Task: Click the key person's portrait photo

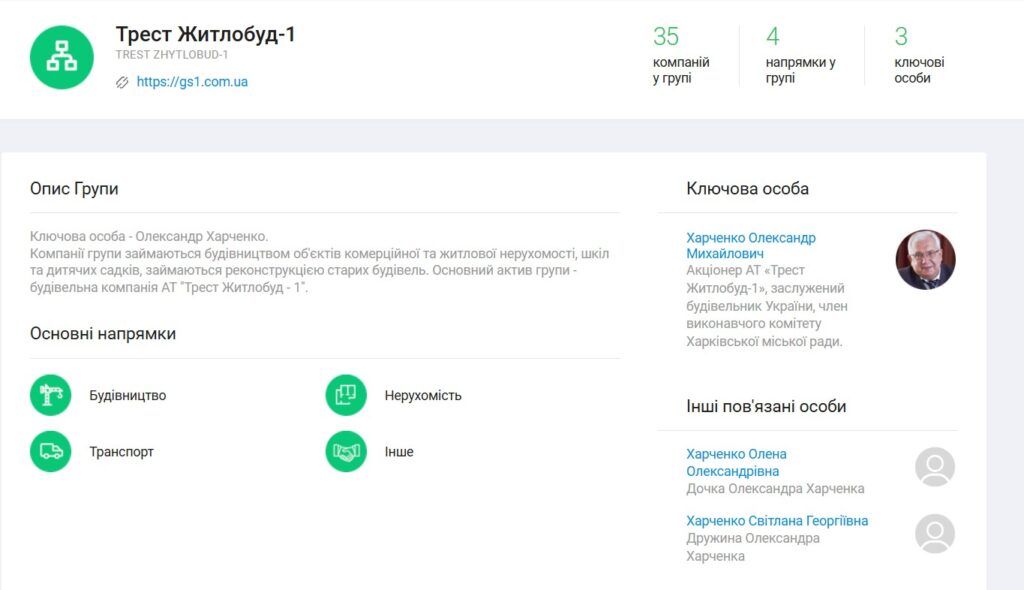Action: coord(925,260)
